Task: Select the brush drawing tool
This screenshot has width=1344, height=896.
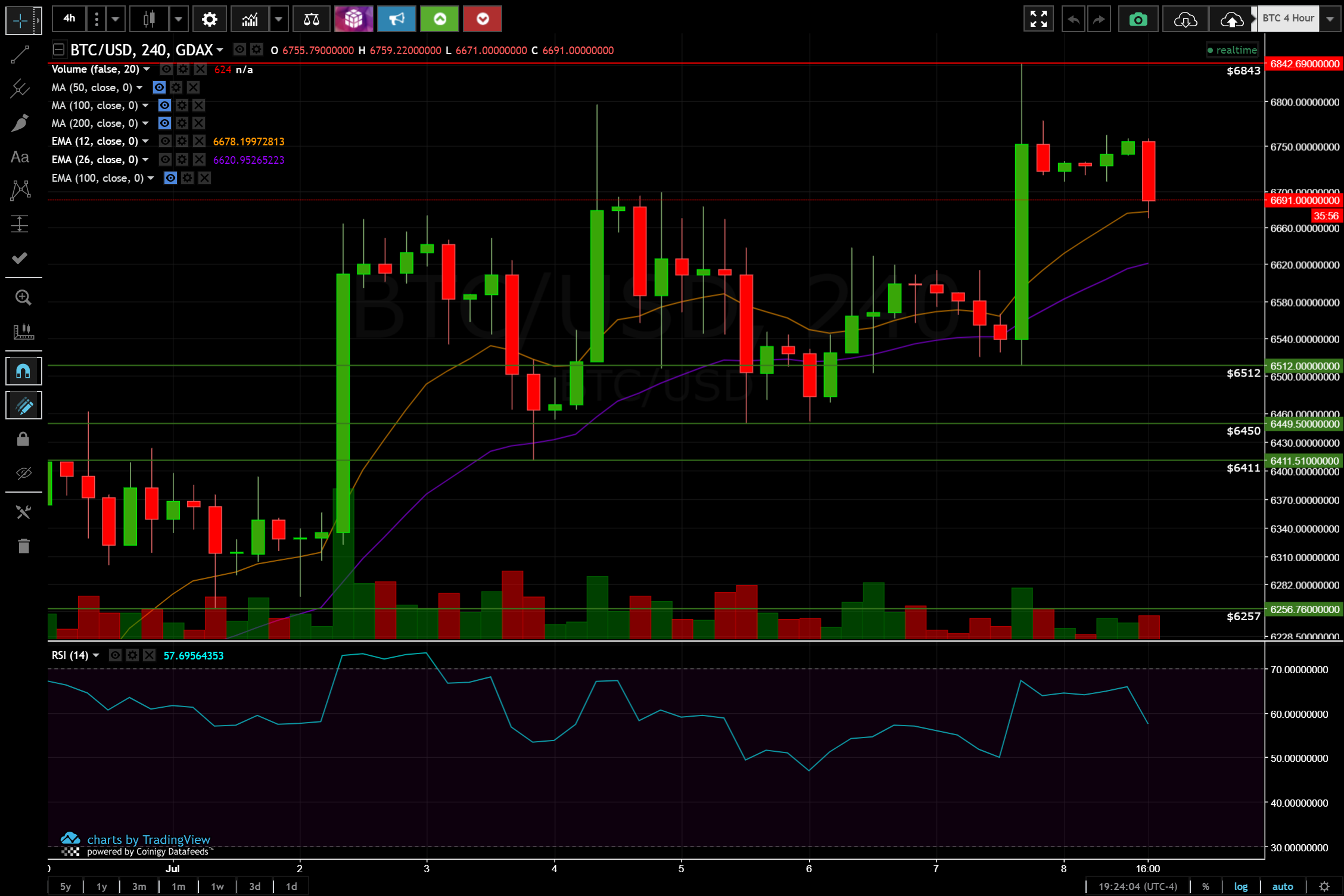Action: [20, 123]
